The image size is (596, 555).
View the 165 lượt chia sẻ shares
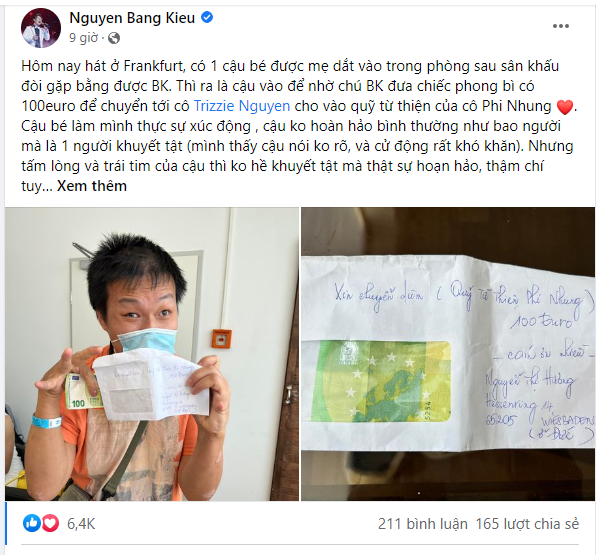[x=528, y=524]
